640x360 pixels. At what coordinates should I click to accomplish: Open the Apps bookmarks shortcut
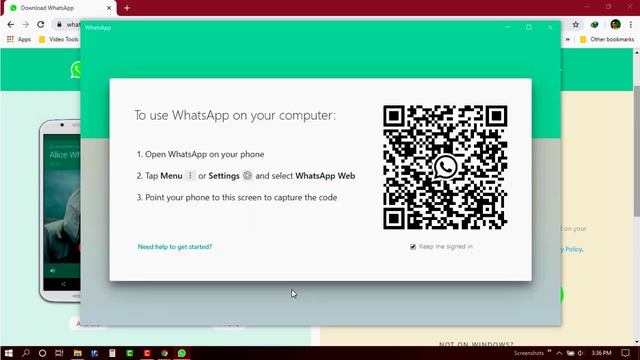pos(19,39)
